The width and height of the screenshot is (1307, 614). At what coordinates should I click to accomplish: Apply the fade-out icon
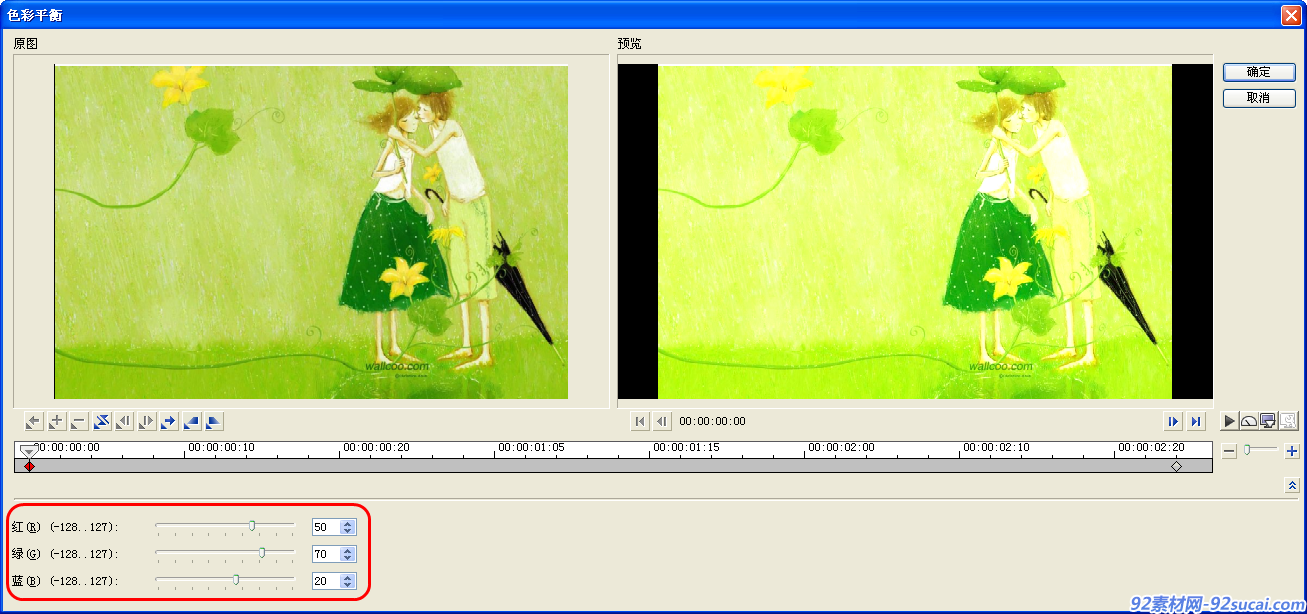[x=214, y=421]
